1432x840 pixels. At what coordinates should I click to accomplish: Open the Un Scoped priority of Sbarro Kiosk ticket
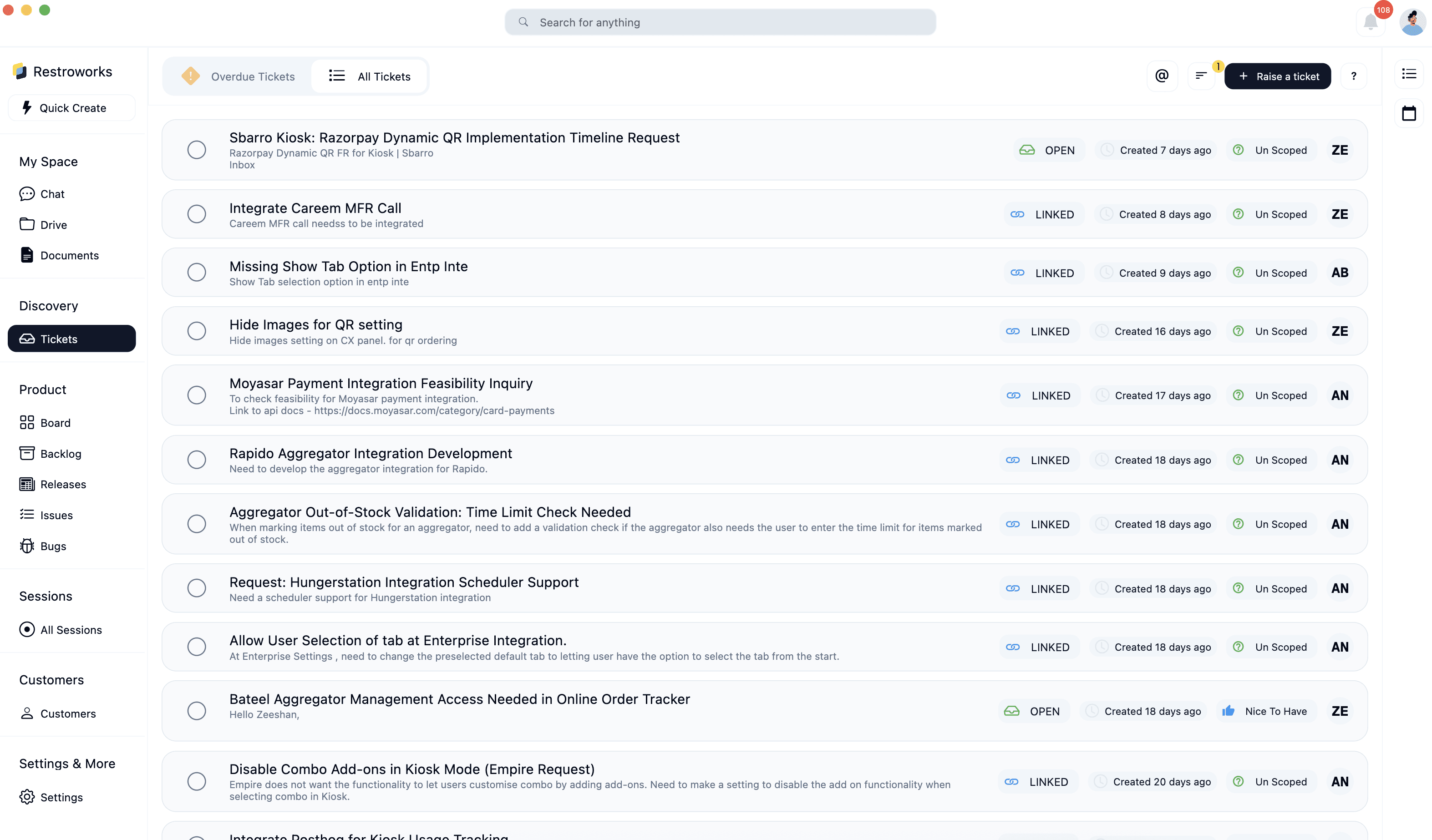point(1270,150)
